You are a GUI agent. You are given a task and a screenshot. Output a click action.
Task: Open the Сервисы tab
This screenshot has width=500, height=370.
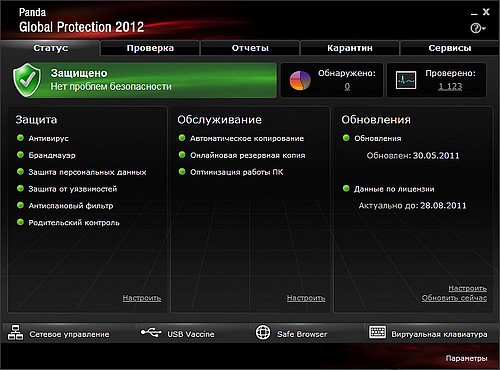pos(450,48)
